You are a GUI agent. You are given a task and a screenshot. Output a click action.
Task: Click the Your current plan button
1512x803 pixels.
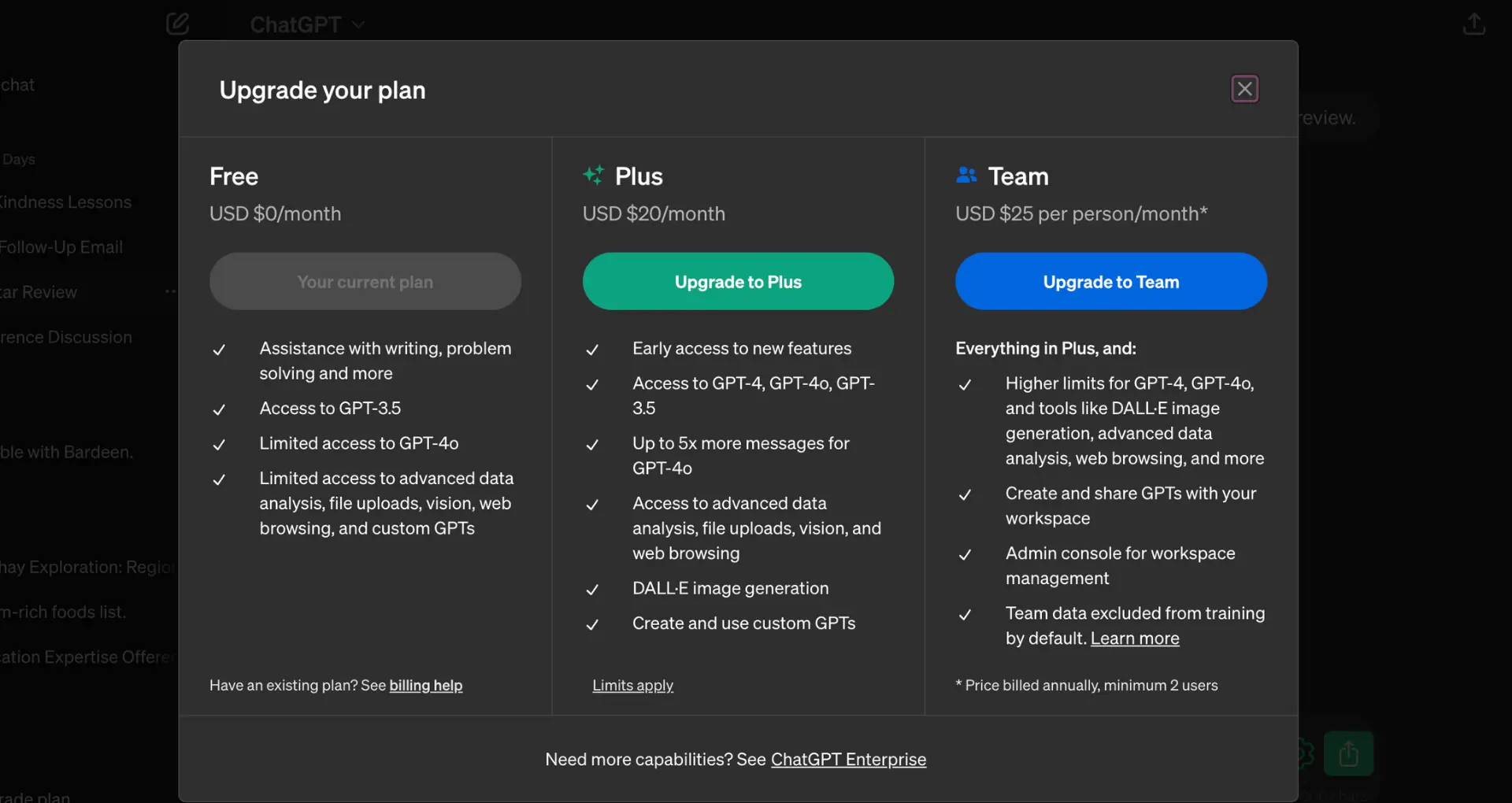coord(365,281)
